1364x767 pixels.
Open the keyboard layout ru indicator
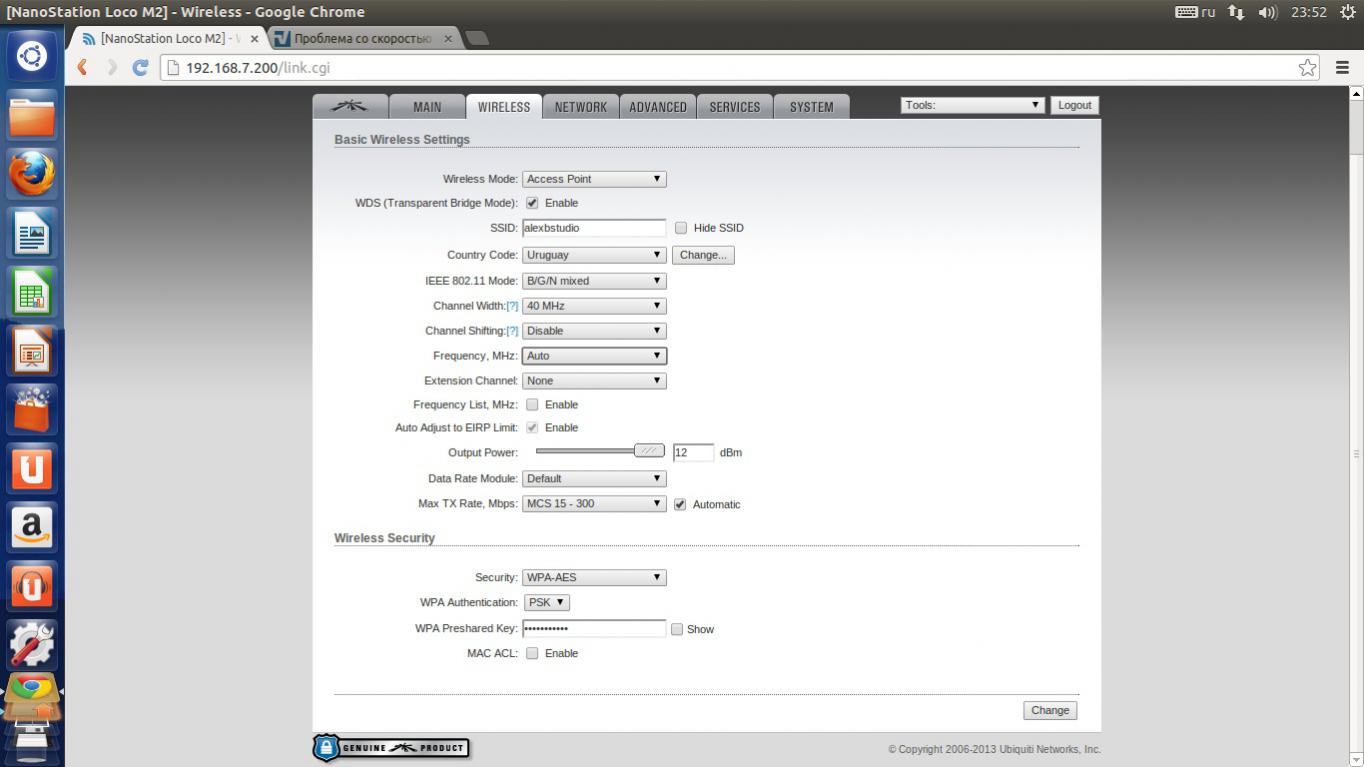point(1195,12)
